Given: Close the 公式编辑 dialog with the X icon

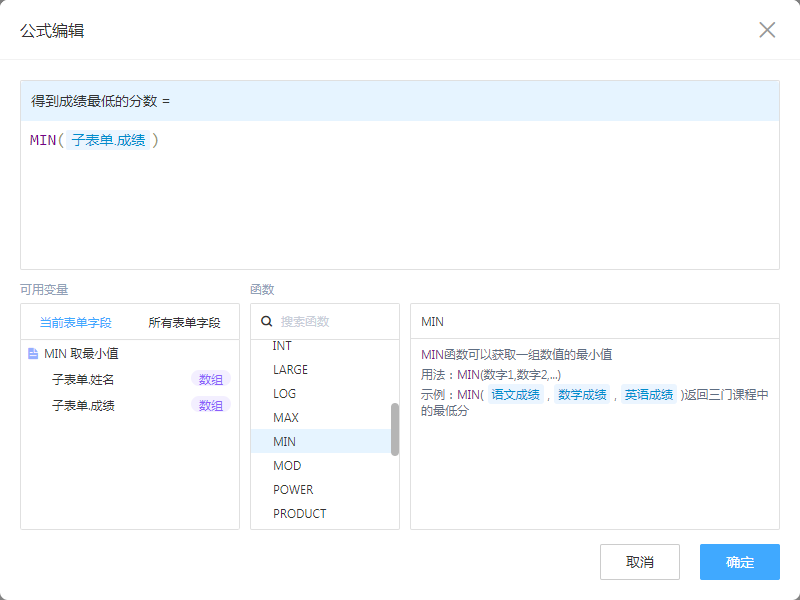Looking at the screenshot, I should click(767, 30).
